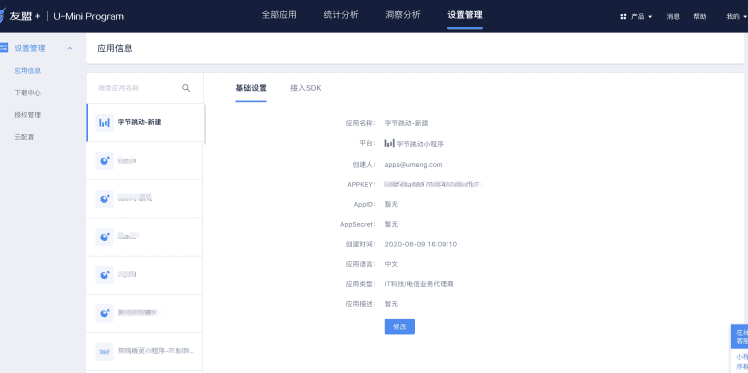This screenshot has width=748, height=373.
Task: Switch to the 基础设置 tab
Action: [251, 88]
